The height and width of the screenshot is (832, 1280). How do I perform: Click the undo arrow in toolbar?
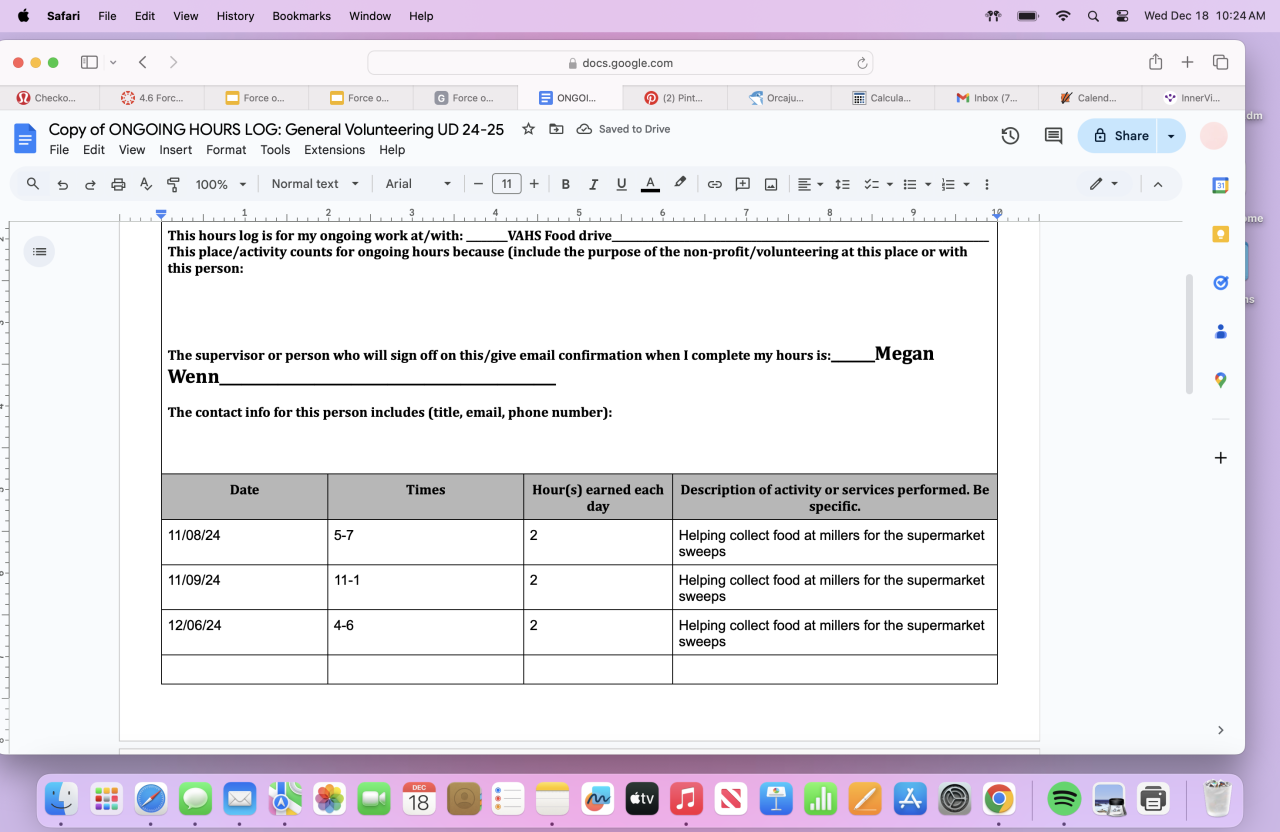point(62,184)
